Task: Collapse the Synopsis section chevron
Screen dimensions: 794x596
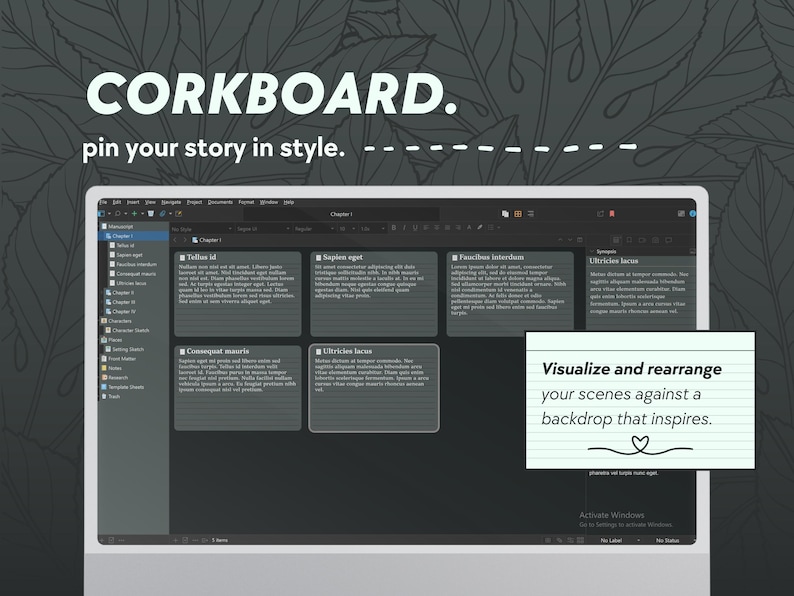Action: pyautogui.click(x=592, y=251)
